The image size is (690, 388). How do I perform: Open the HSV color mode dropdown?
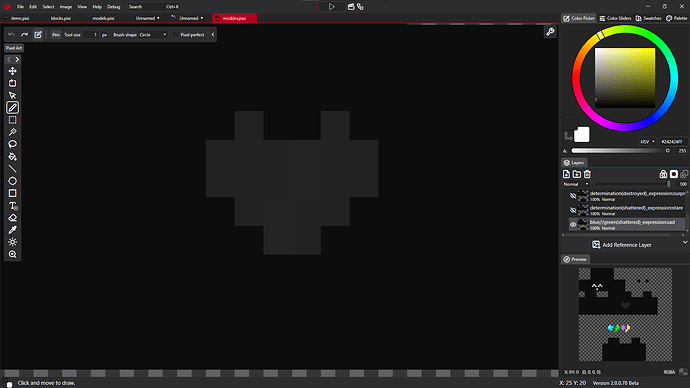pos(648,142)
